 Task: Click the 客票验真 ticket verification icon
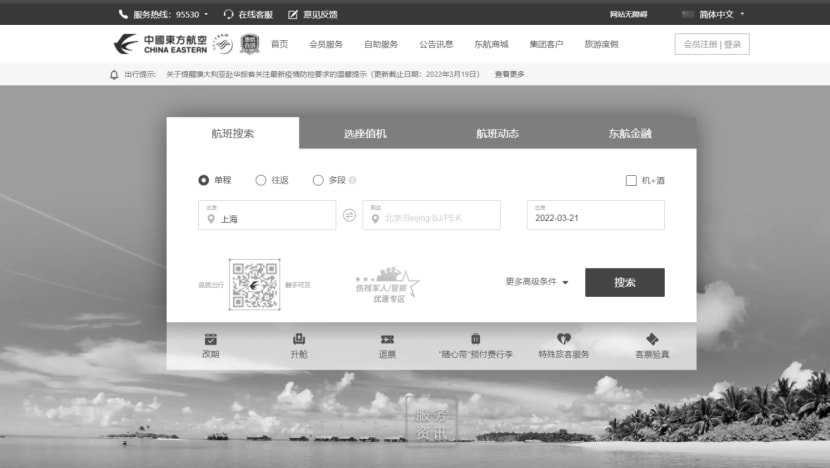[x=652, y=339]
